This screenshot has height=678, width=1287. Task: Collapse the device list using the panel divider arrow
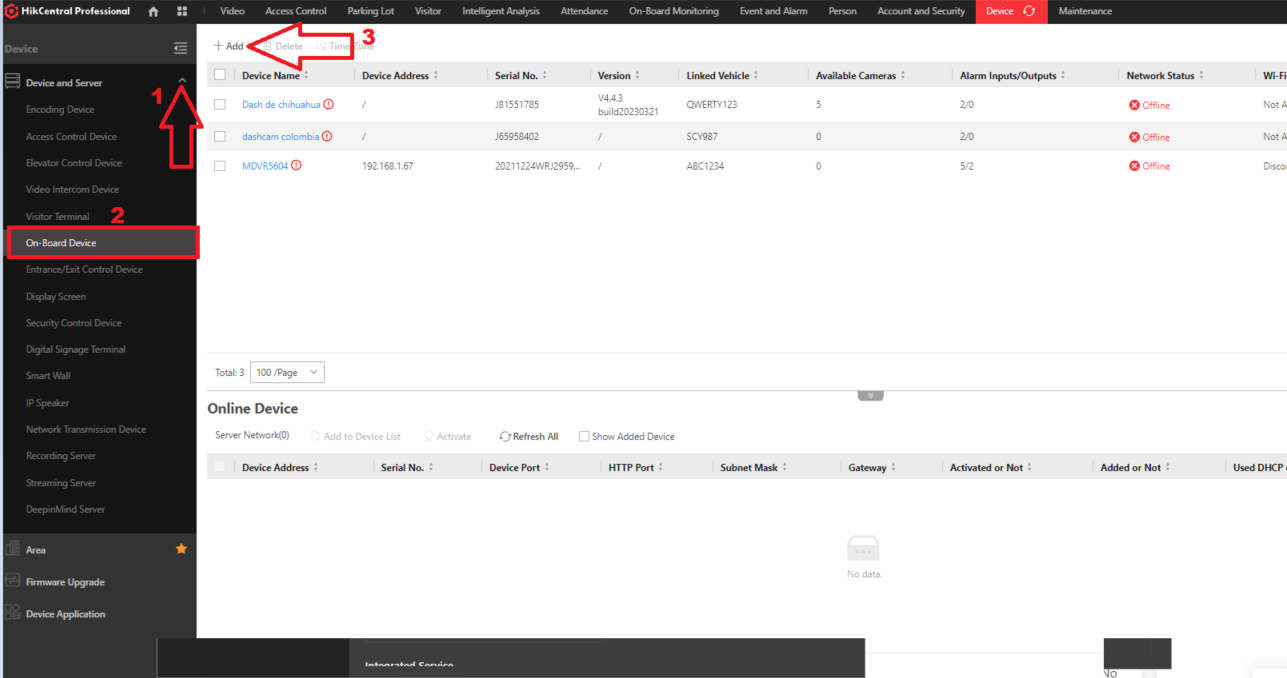(870, 395)
